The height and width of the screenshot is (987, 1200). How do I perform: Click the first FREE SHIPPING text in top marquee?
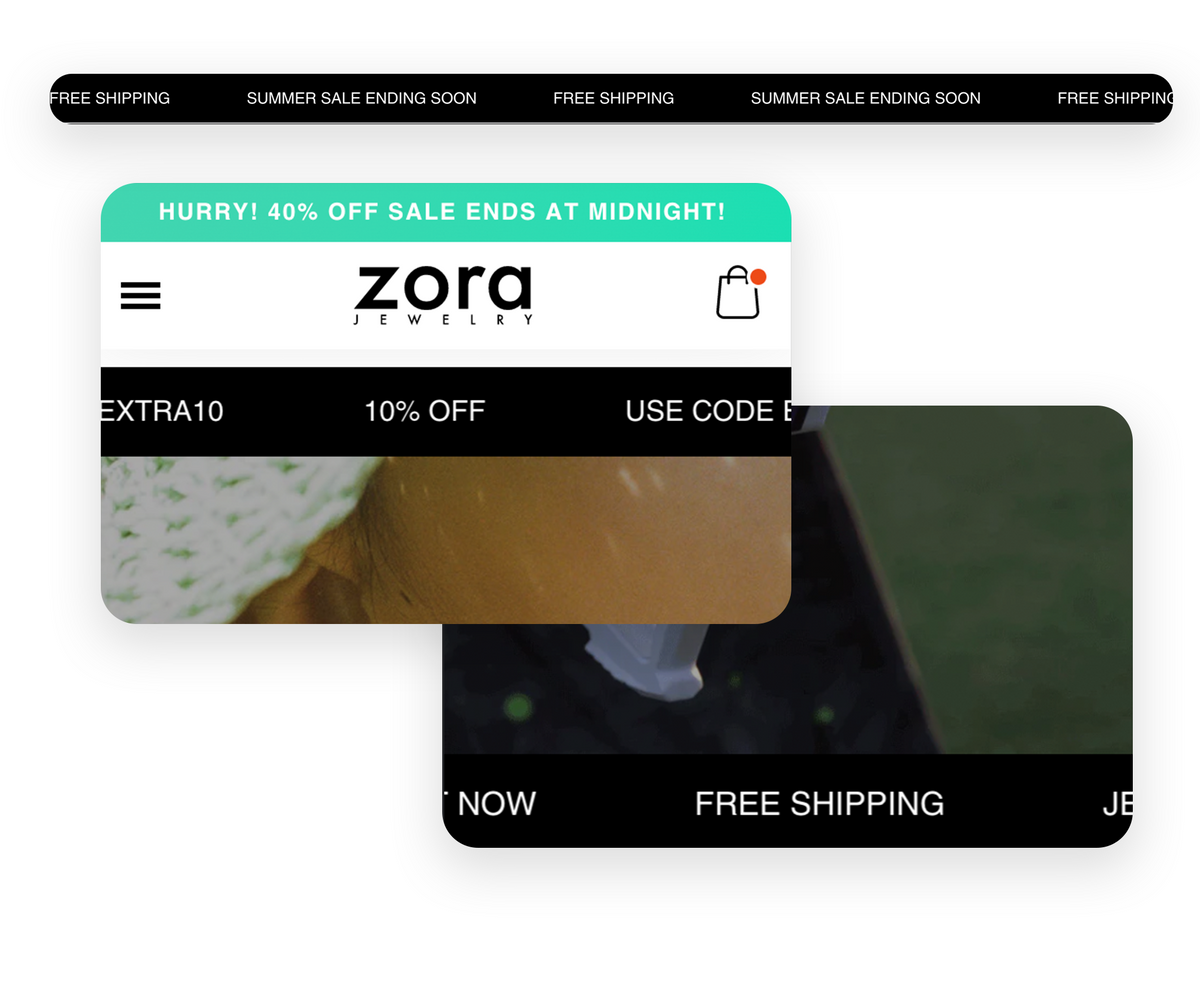(110, 98)
